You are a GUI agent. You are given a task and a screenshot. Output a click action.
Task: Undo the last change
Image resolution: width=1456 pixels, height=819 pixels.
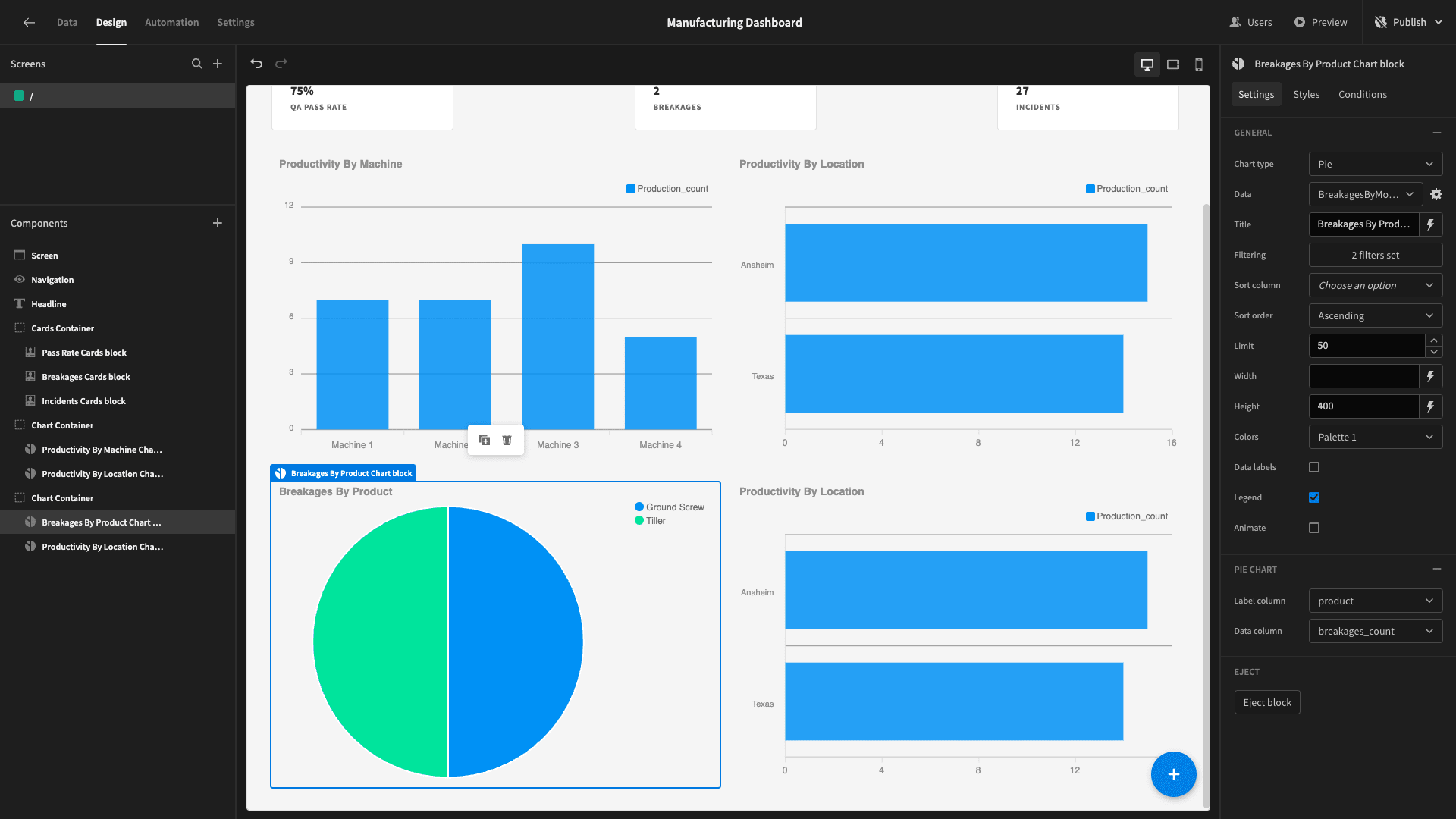coord(256,64)
